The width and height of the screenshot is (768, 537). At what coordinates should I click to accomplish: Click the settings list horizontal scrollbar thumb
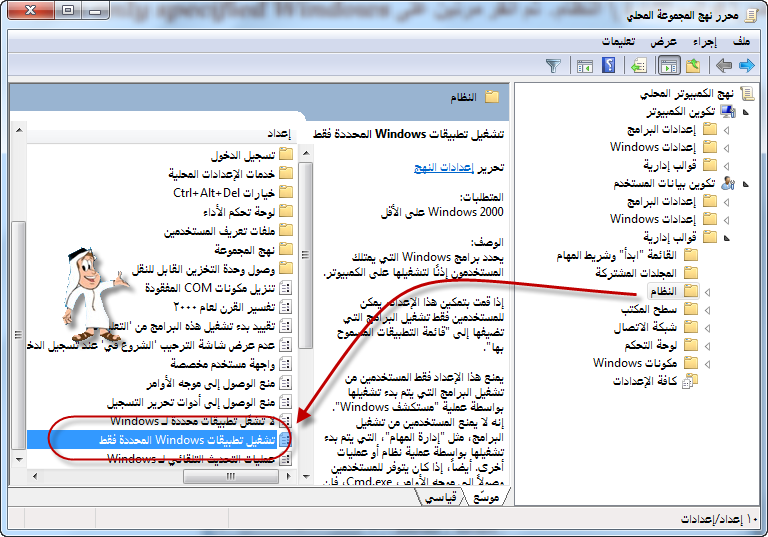[x=231, y=476]
